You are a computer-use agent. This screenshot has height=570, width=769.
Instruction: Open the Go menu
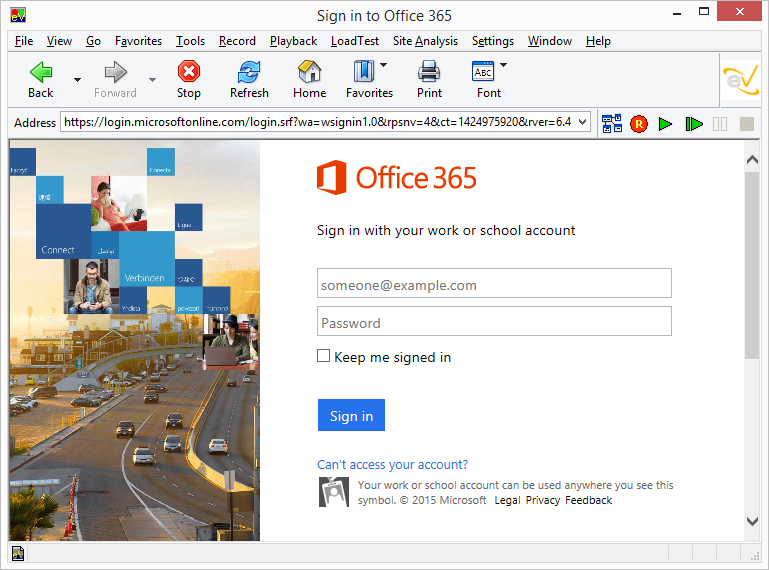pyautogui.click(x=93, y=41)
